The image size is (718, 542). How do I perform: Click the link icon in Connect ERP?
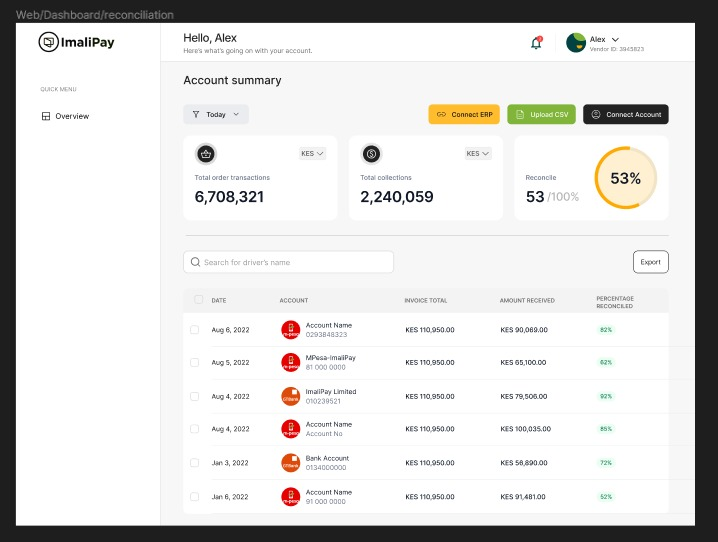pyautogui.click(x=441, y=114)
